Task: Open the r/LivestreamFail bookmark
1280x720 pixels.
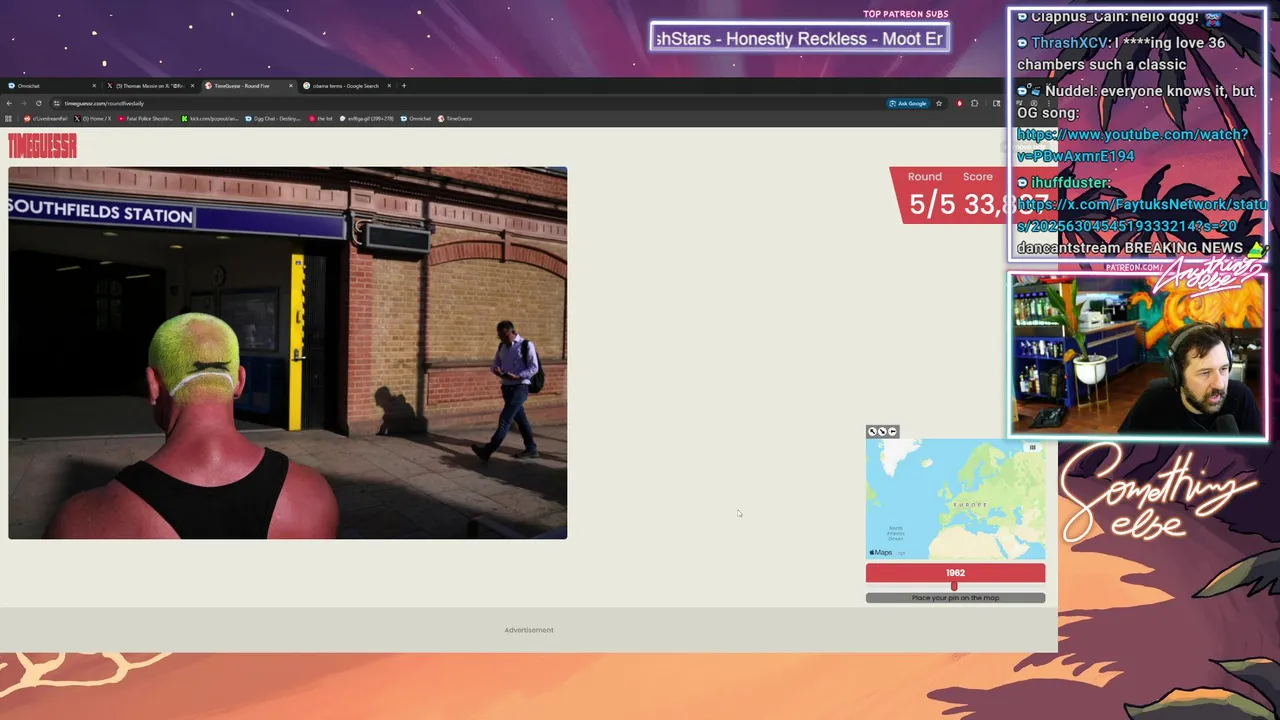Action: (44, 118)
